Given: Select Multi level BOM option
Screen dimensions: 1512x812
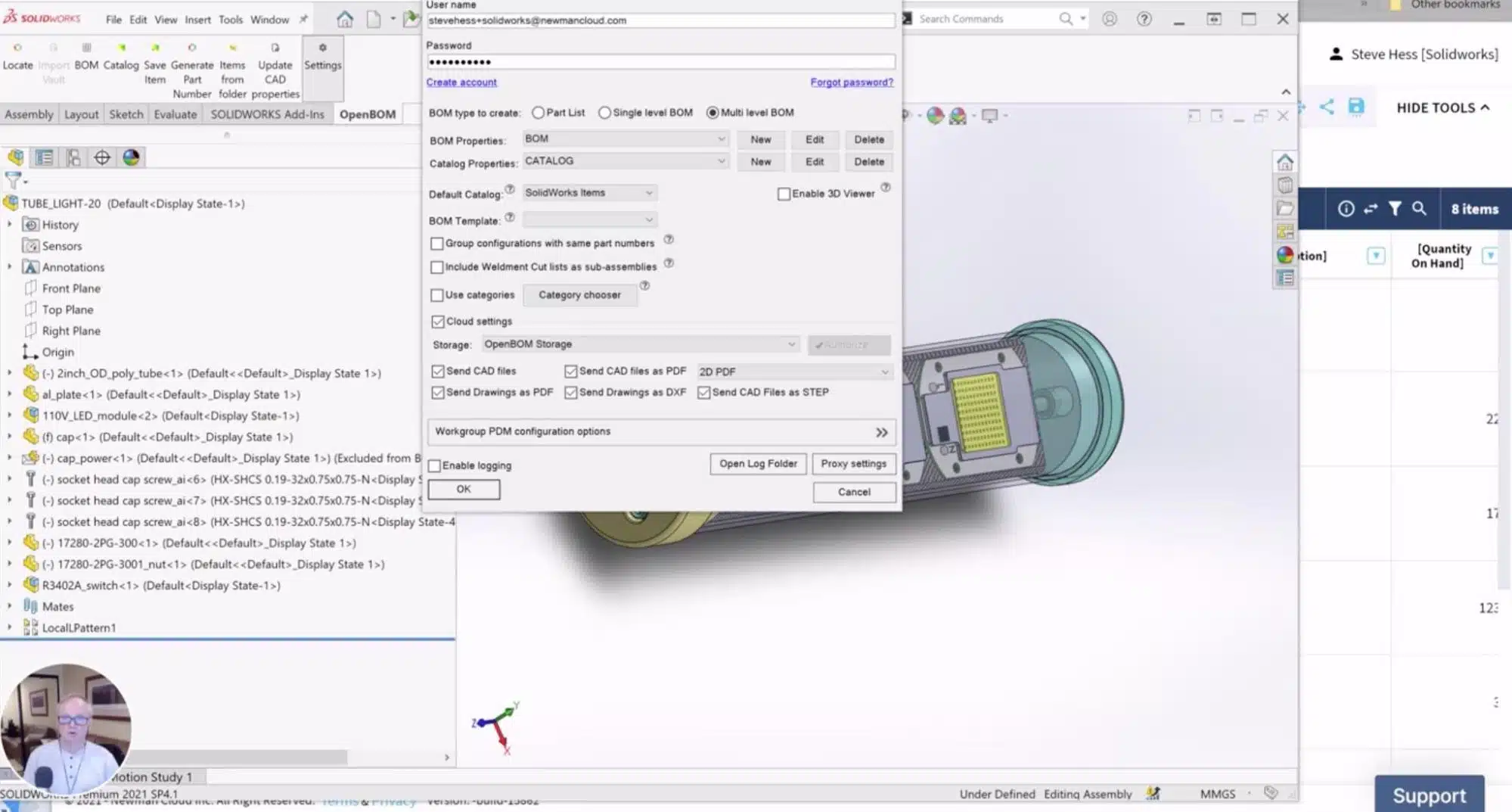Looking at the screenshot, I should [x=713, y=113].
